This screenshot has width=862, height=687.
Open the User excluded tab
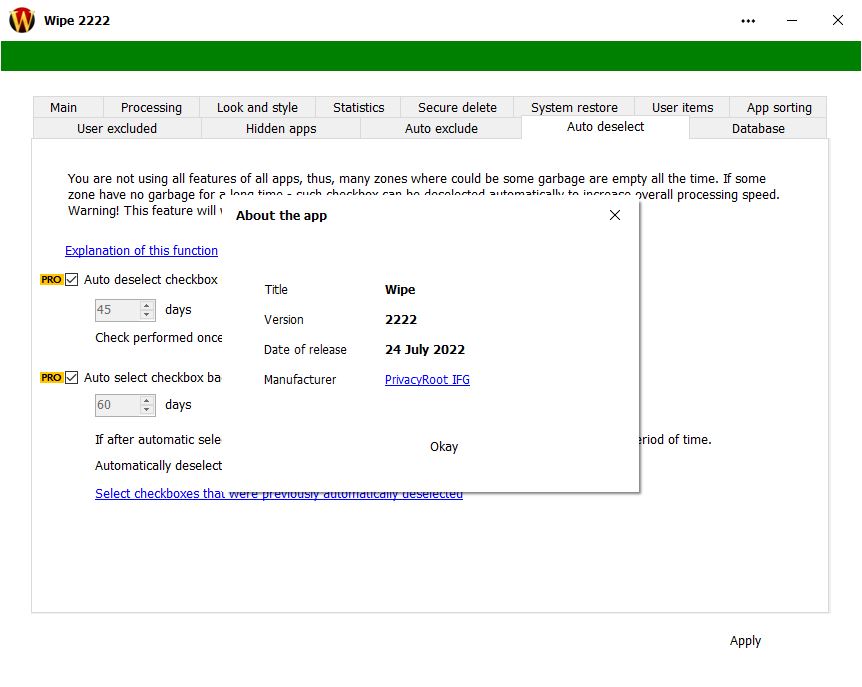(117, 128)
